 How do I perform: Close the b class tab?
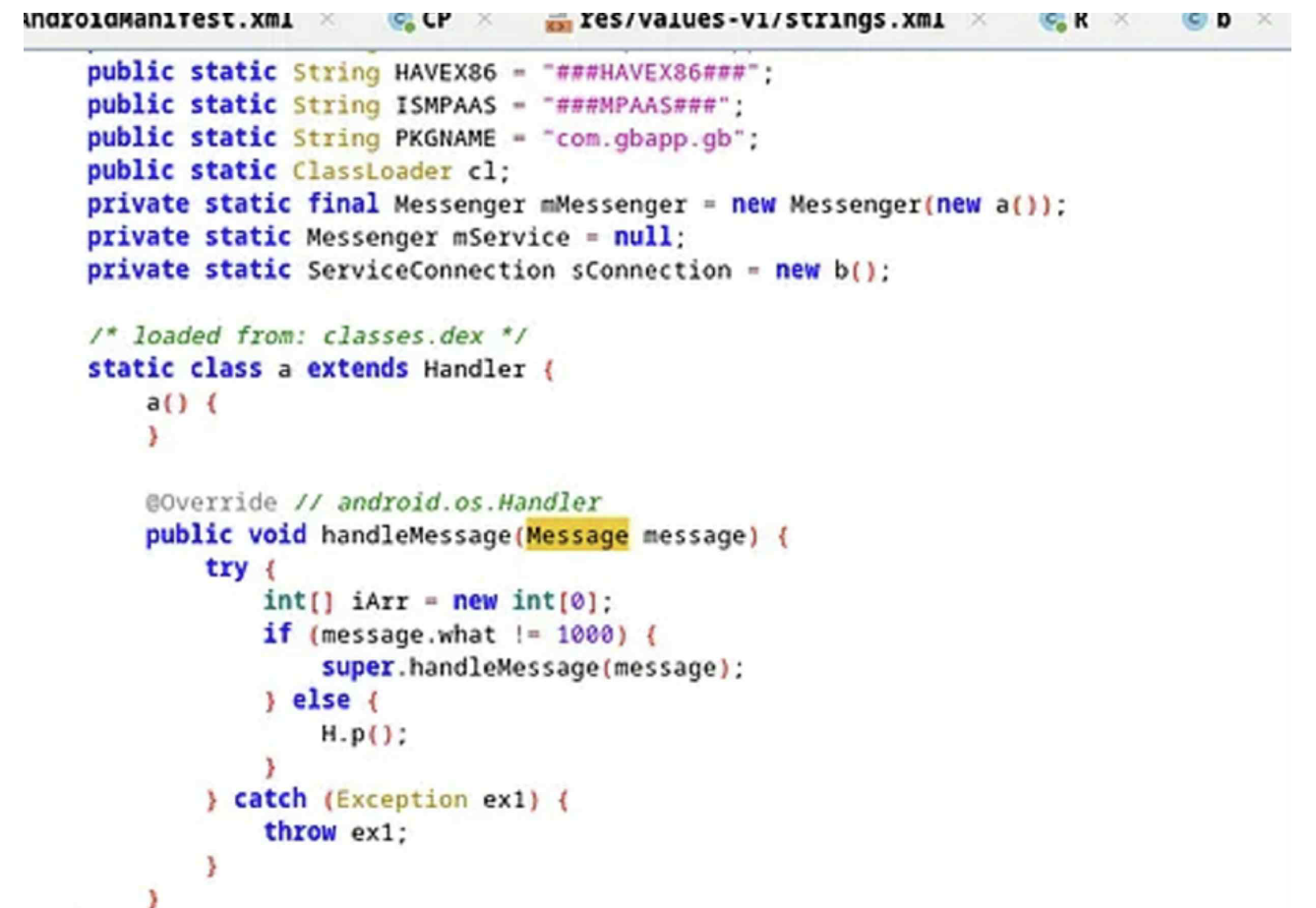pyautogui.click(x=1265, y=20)
